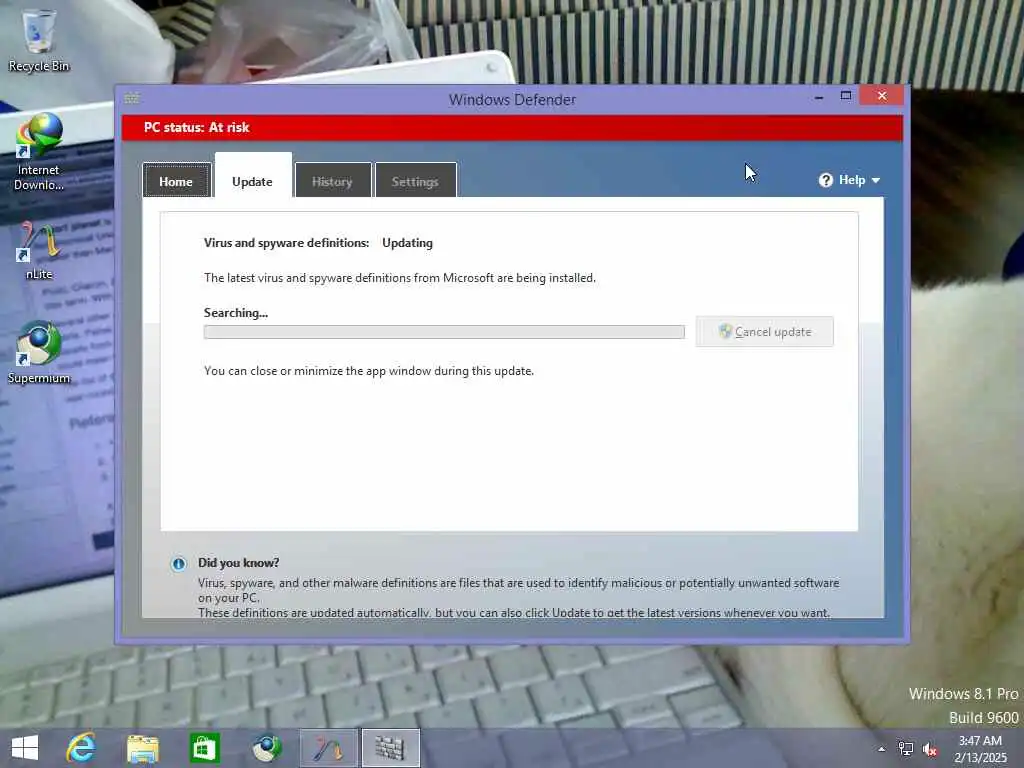Open Windows Store from the taskbar
Image resolution: width=1024 pixels, height=768 pixels.
[204, 748]
